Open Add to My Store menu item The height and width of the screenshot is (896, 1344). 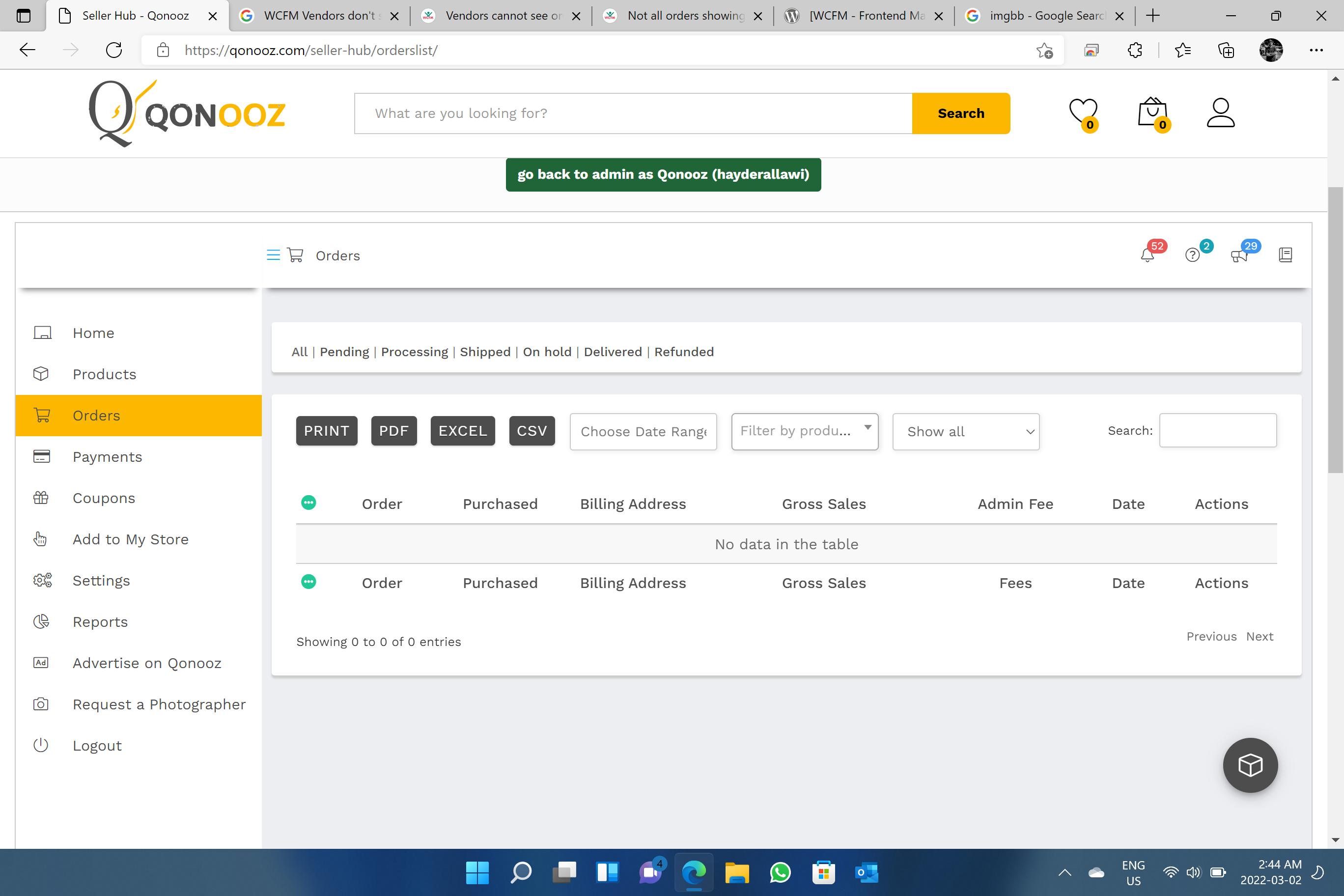(x=139, y=539)
